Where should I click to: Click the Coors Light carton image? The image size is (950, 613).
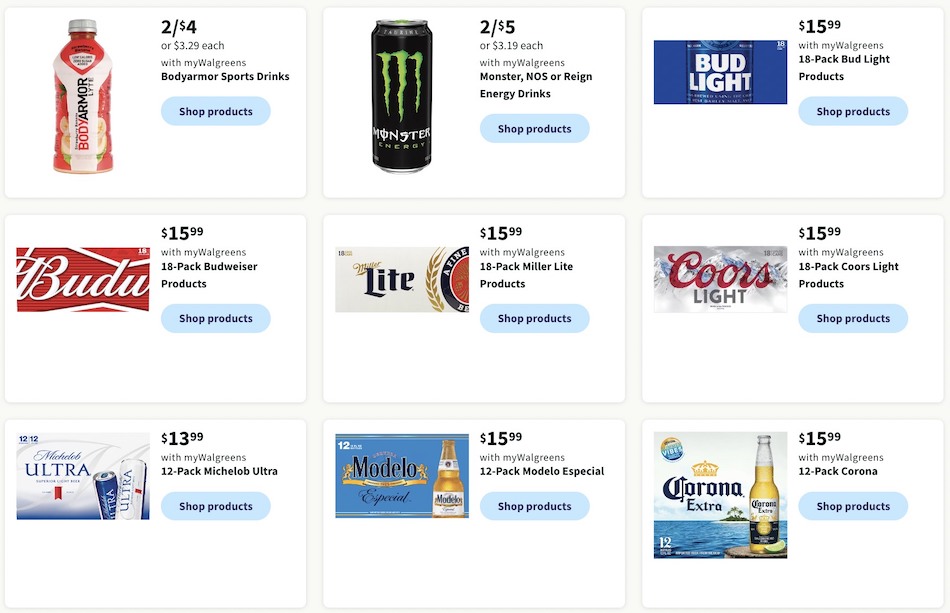tap(720, 279)
